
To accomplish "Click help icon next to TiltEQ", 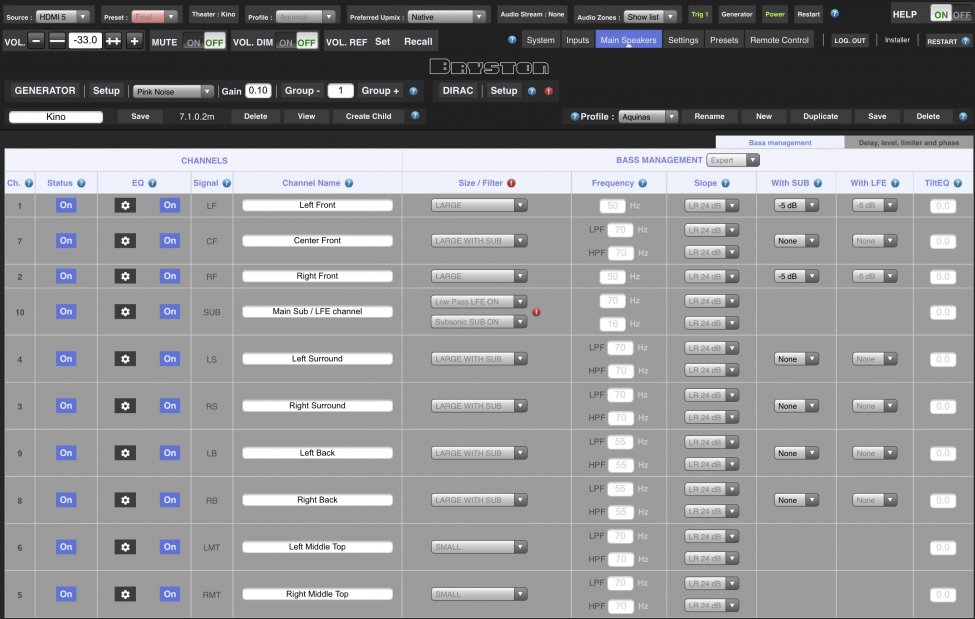I will 958,183.
